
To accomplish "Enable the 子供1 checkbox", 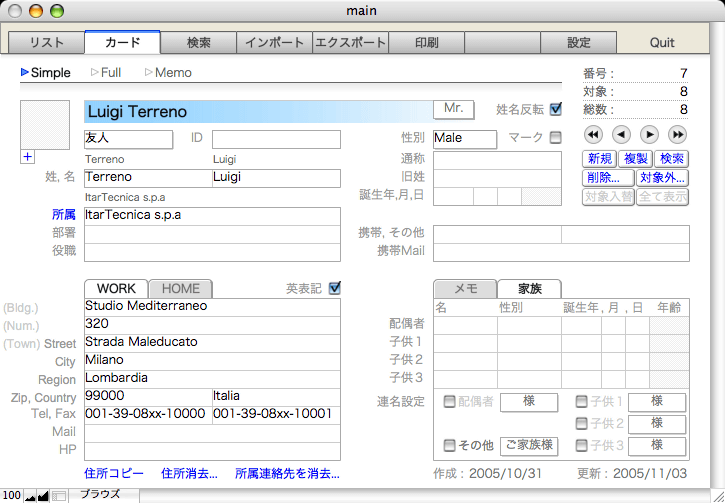I will [581, 401].
